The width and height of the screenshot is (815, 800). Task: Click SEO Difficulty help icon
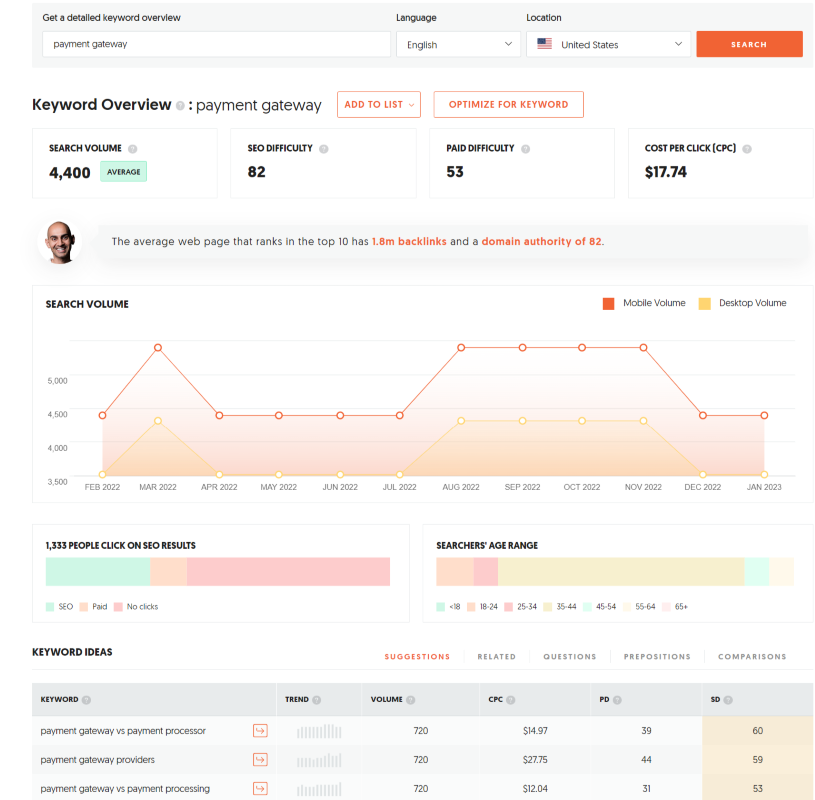[323, 149]
